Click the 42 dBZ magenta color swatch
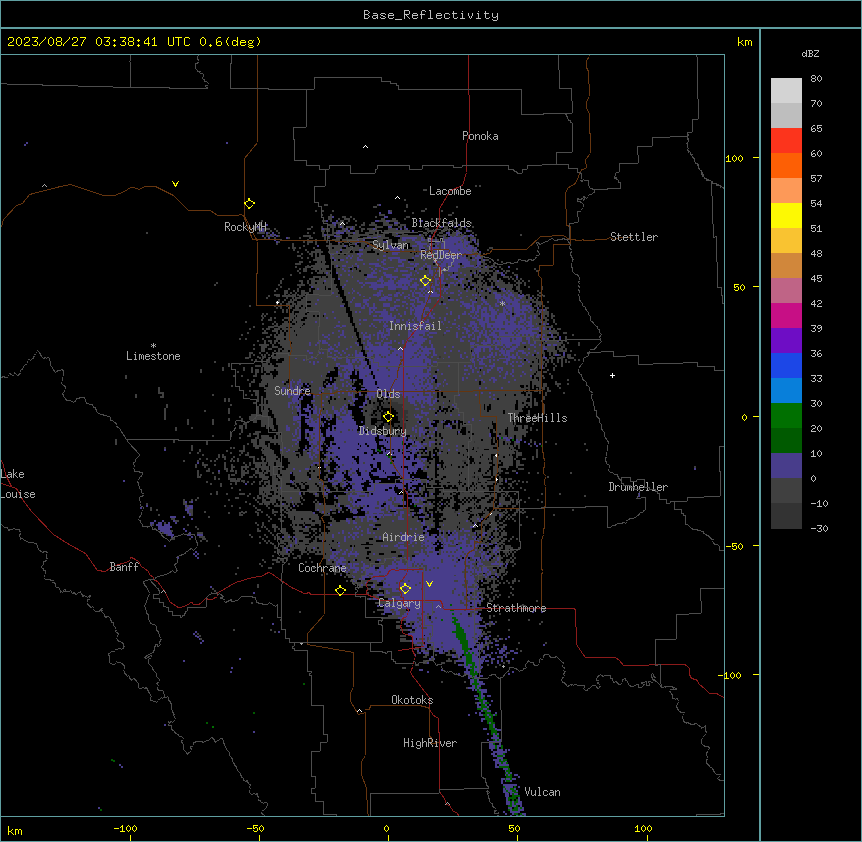Image resolution: width=862 pixels, height=842 pixels. (786, 315)
